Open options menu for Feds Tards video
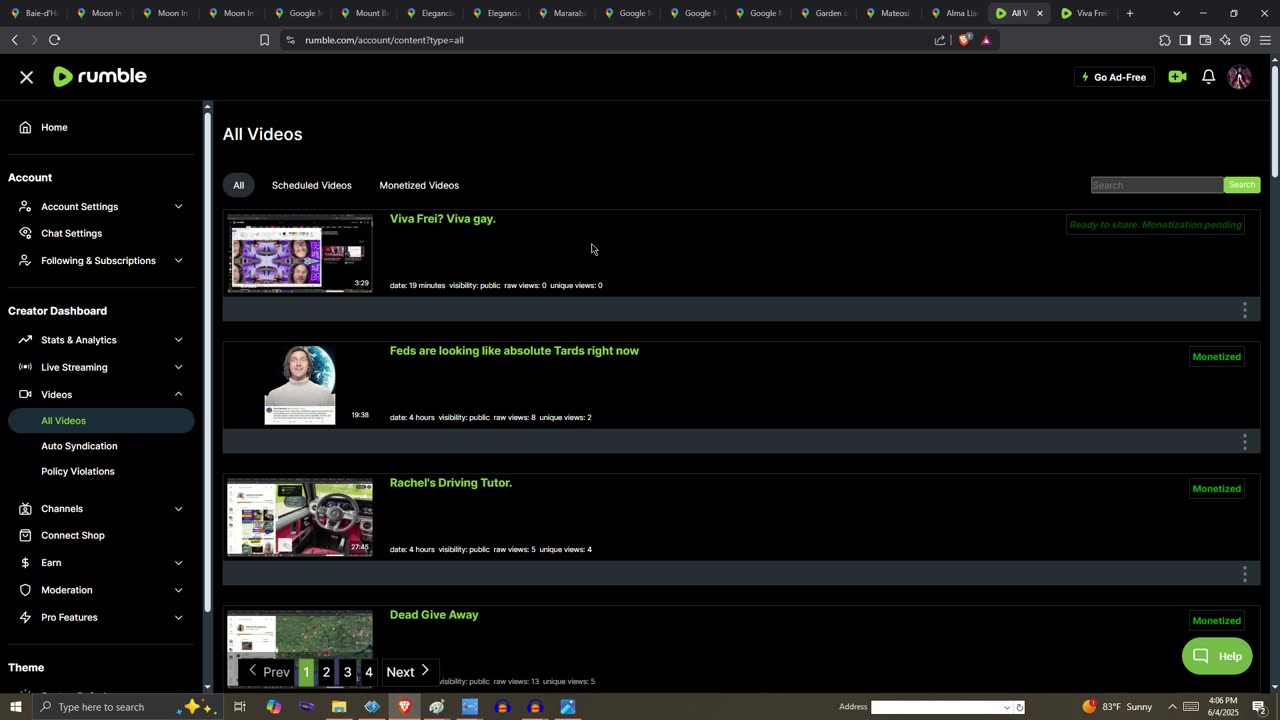This screenshot has height=720, width=1280. pyautogui.click(x=1244, y=442)
